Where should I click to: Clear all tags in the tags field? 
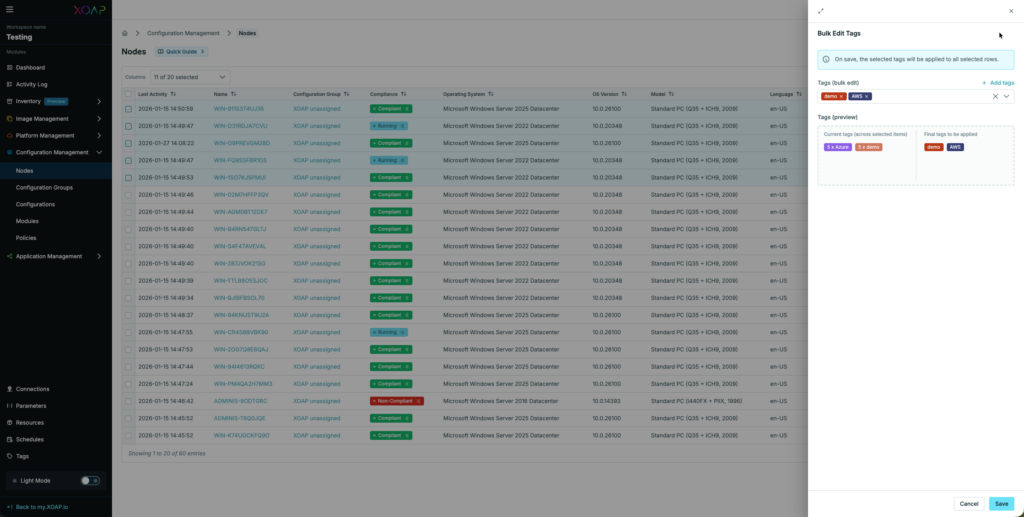(995, 97)
